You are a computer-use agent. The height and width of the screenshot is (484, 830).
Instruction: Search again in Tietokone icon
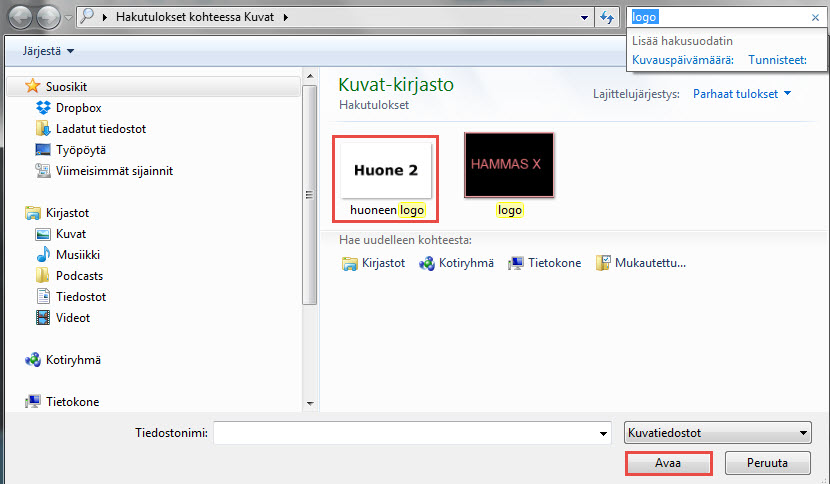click(516, 263)
